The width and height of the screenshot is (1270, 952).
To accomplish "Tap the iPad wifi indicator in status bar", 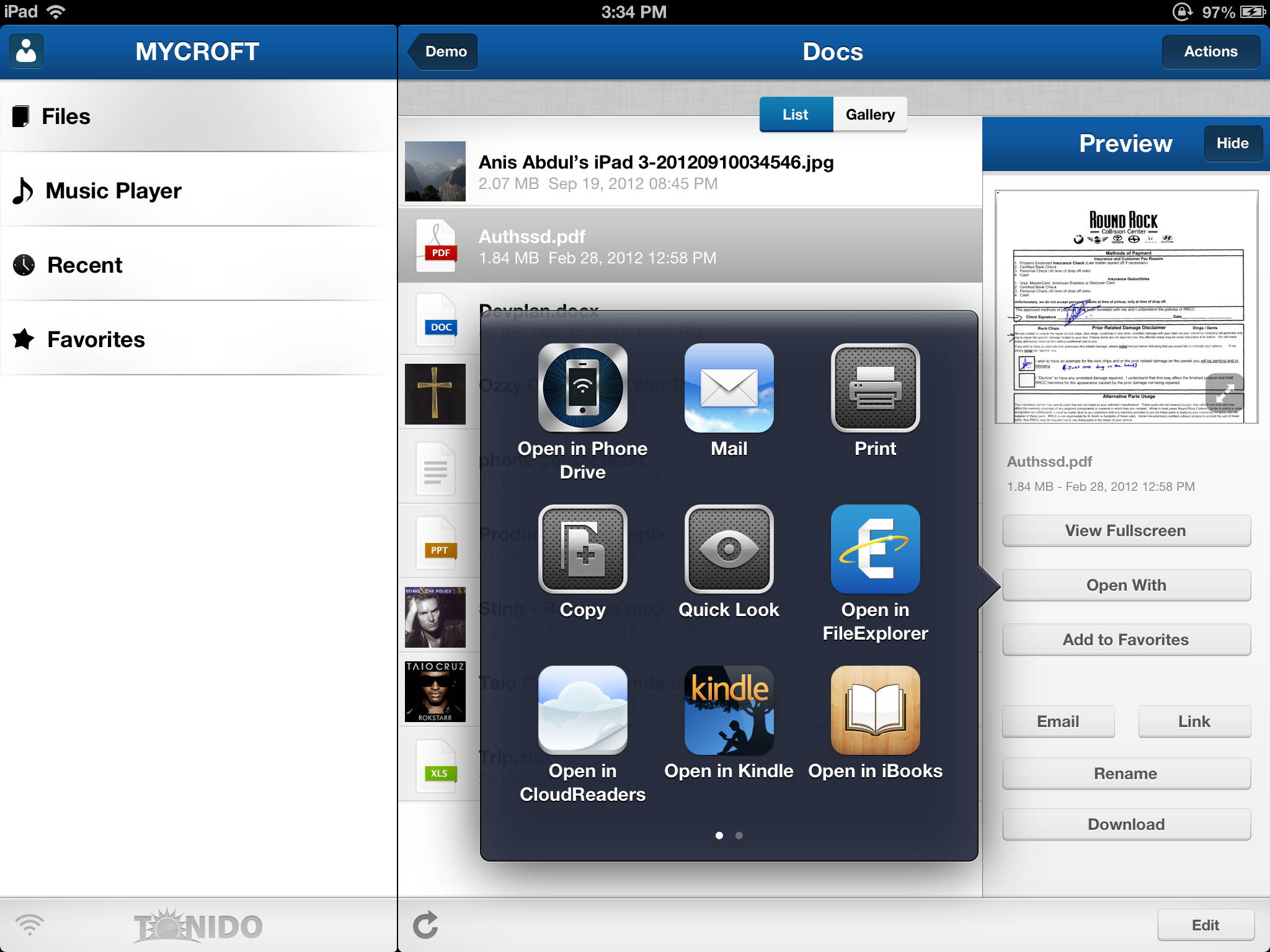I will pyautogui.click(x=56, y=12).
